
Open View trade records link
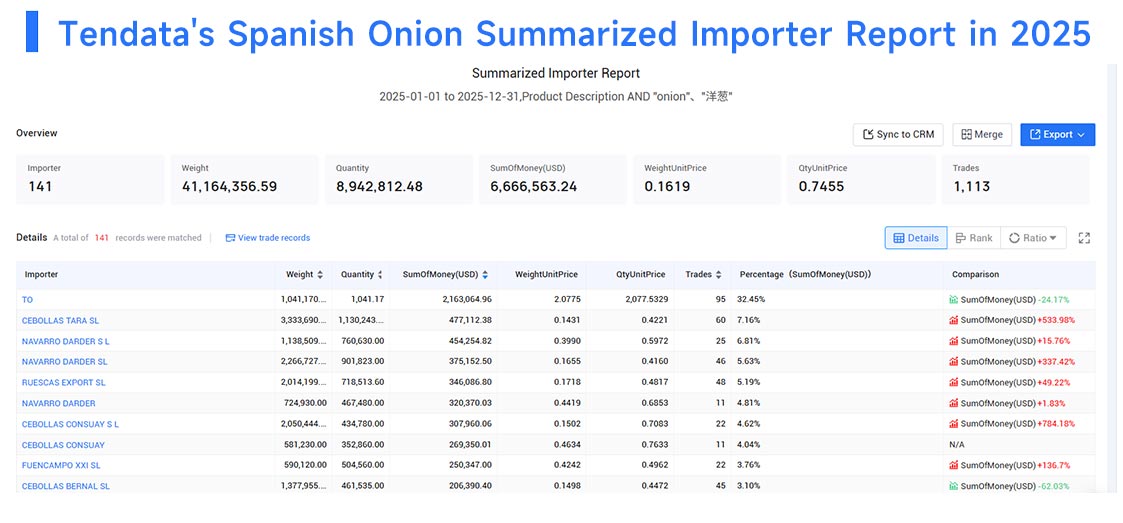coord(268,238)
